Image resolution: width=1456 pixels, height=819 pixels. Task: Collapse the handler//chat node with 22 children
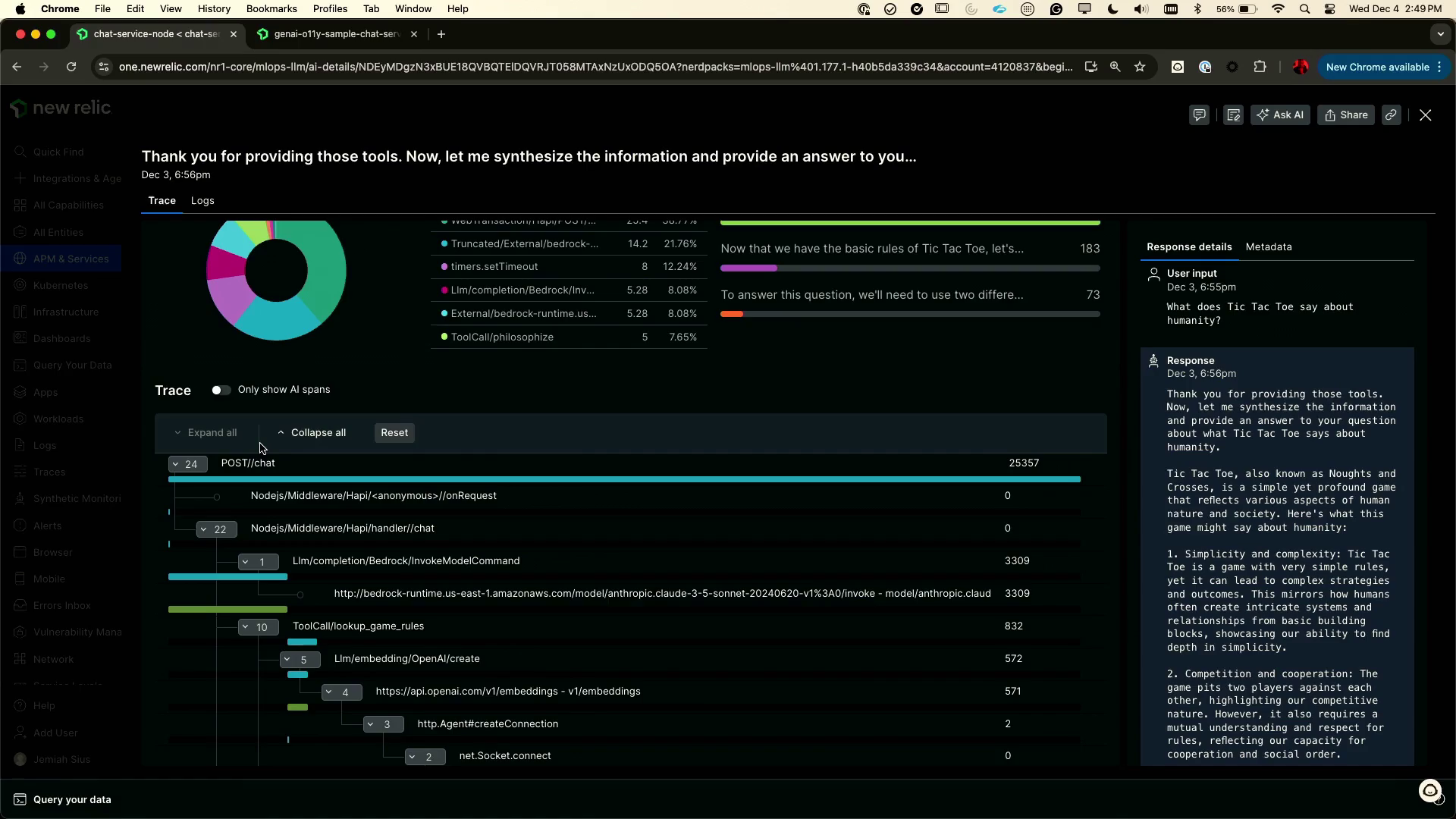point(216,529)
